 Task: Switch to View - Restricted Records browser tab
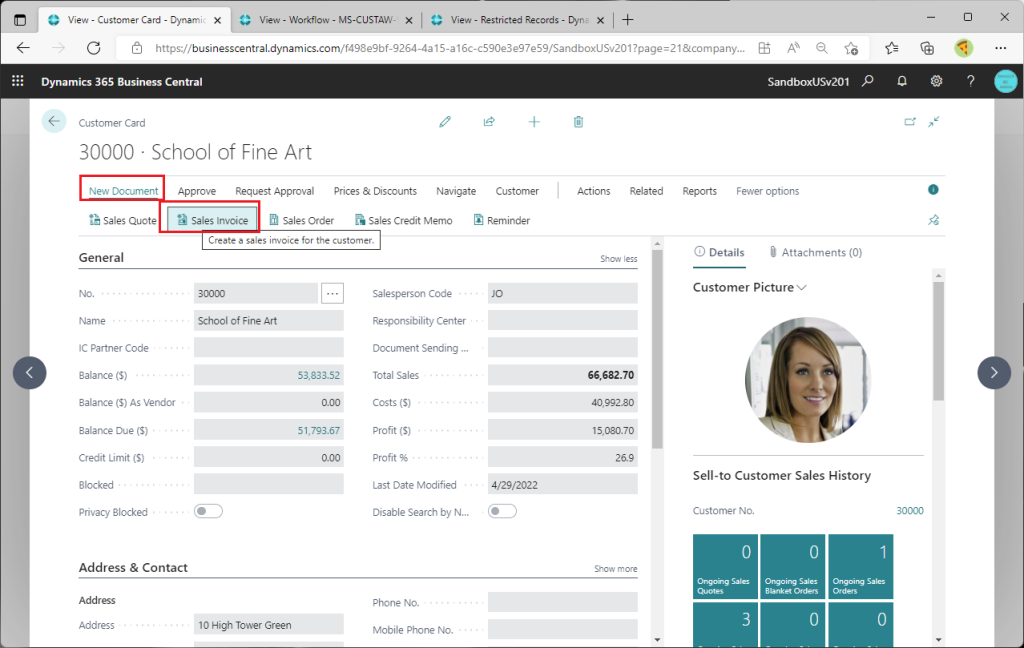520,20
